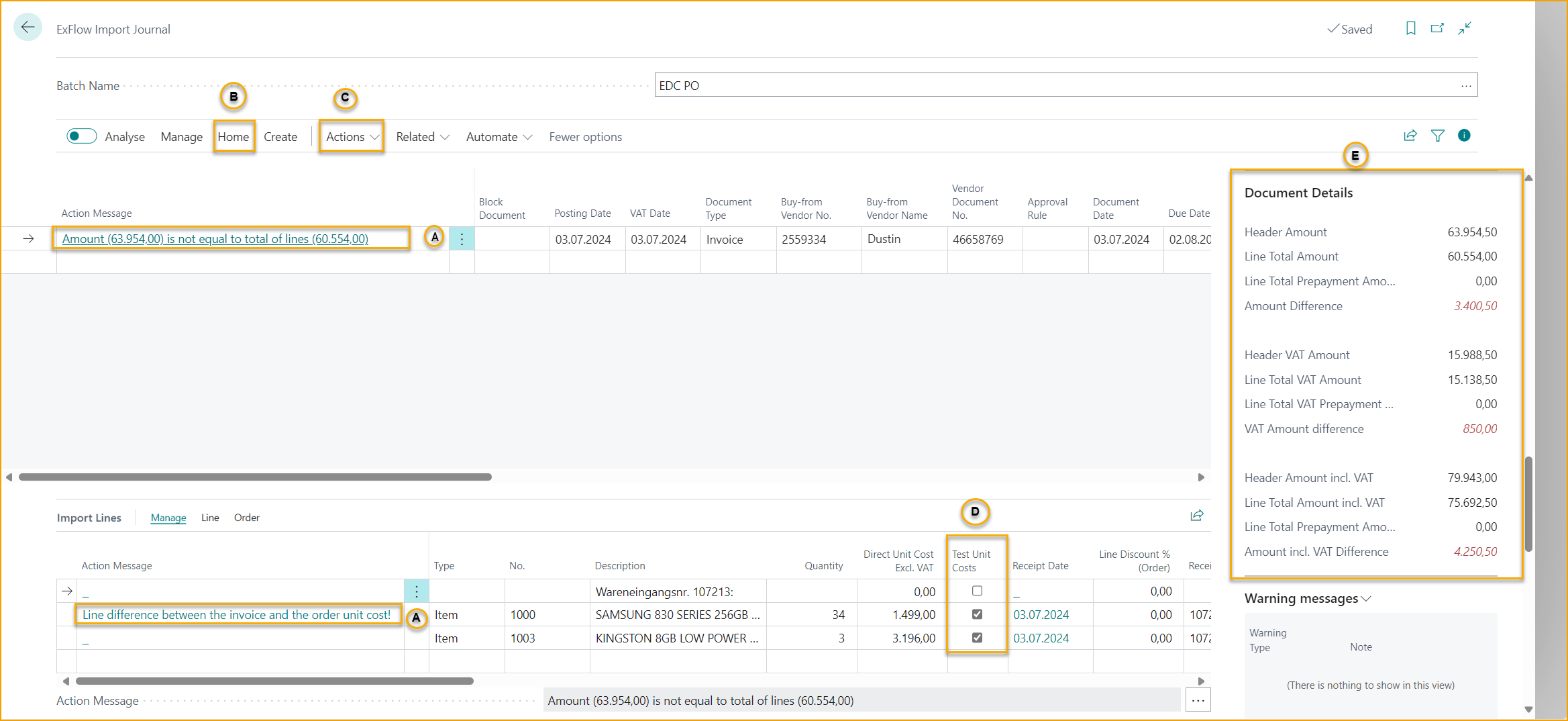Select item number 1000 cell
Viewport: 1568px width, 721px height.
[547, 615]
